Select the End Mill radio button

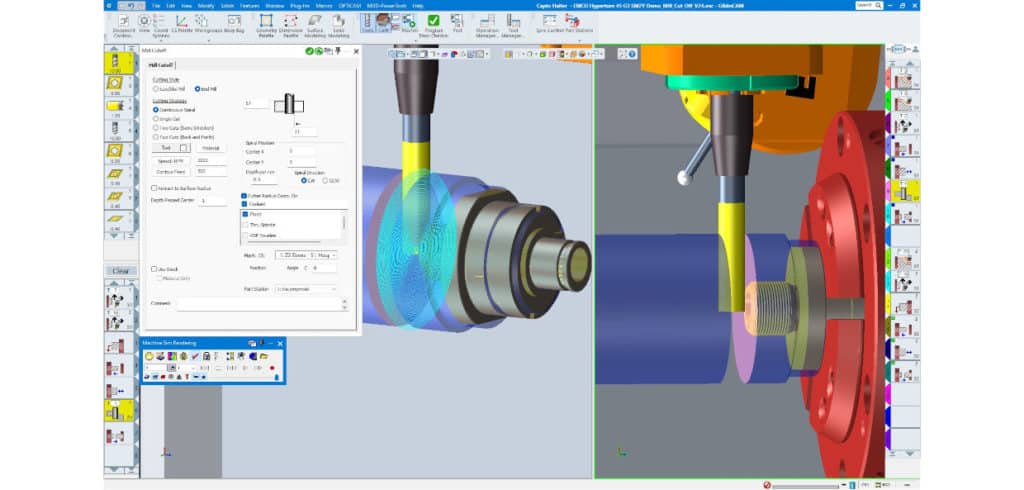(197, 89)
